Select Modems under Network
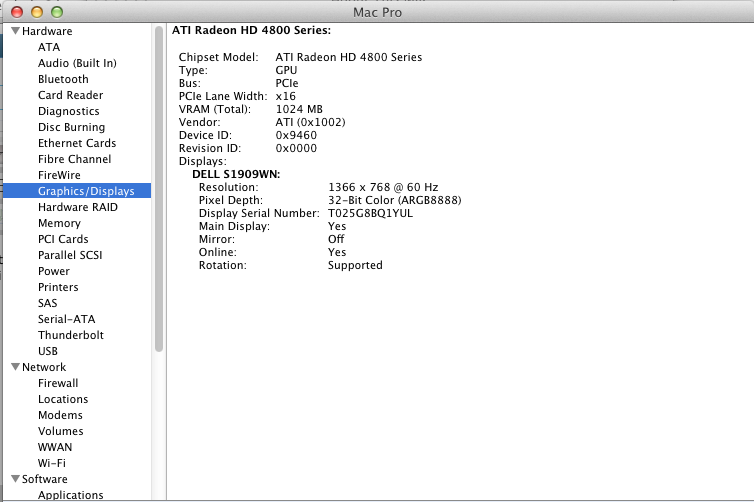This screenshot has height=502, width=754. [x=60, y=415]
